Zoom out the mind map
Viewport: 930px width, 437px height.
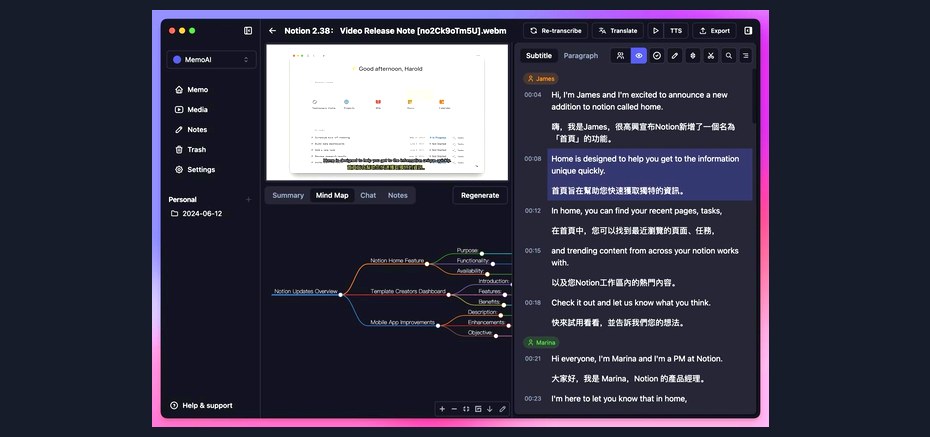pyautogui.click(x=454, y=409)
